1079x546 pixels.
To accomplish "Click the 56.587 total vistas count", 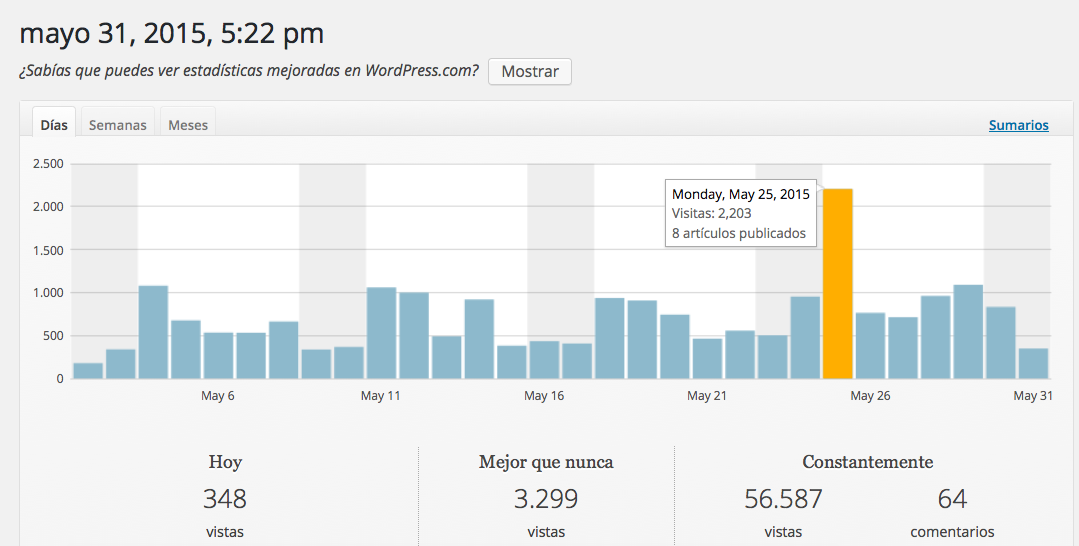I will click(x=783, y=498).
